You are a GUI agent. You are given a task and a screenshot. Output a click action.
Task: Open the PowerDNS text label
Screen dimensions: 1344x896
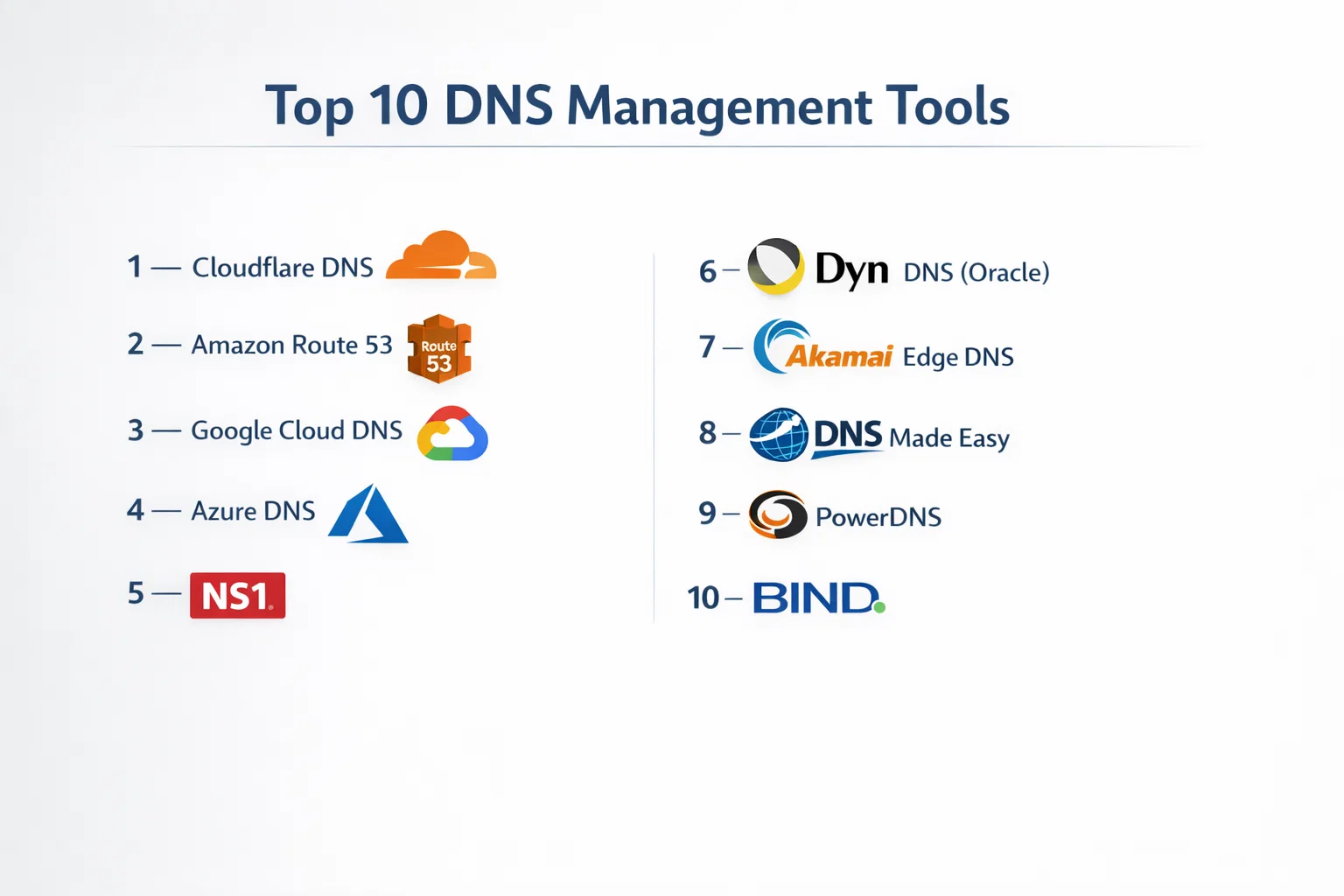point(878,517)
